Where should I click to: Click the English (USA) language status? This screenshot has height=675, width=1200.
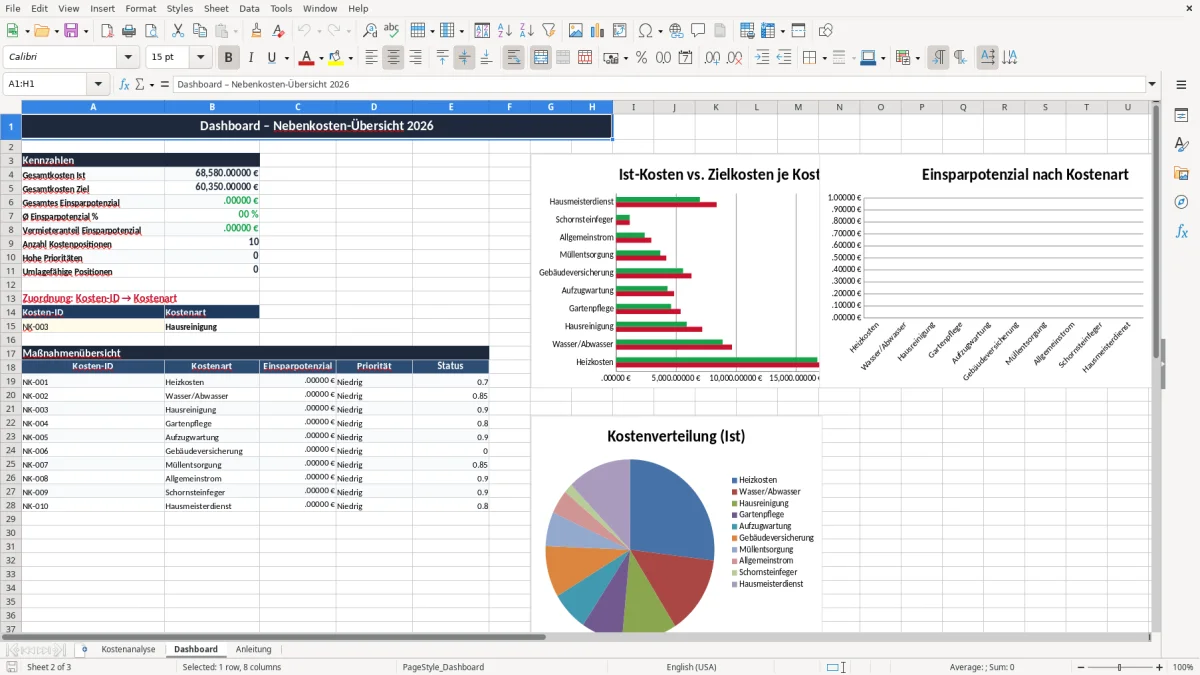692,667
